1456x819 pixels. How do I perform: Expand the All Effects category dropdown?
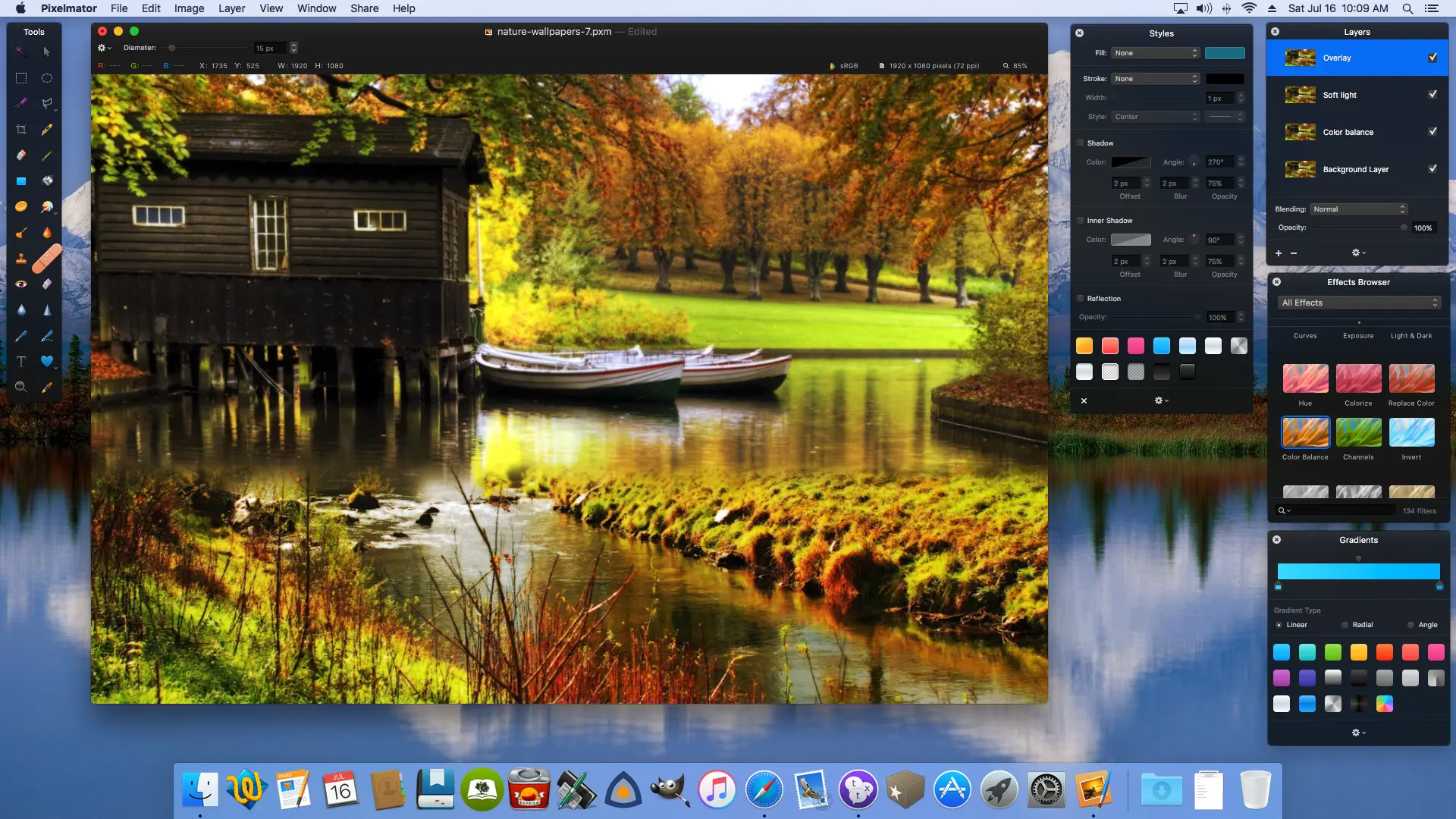coord(1358,303)
